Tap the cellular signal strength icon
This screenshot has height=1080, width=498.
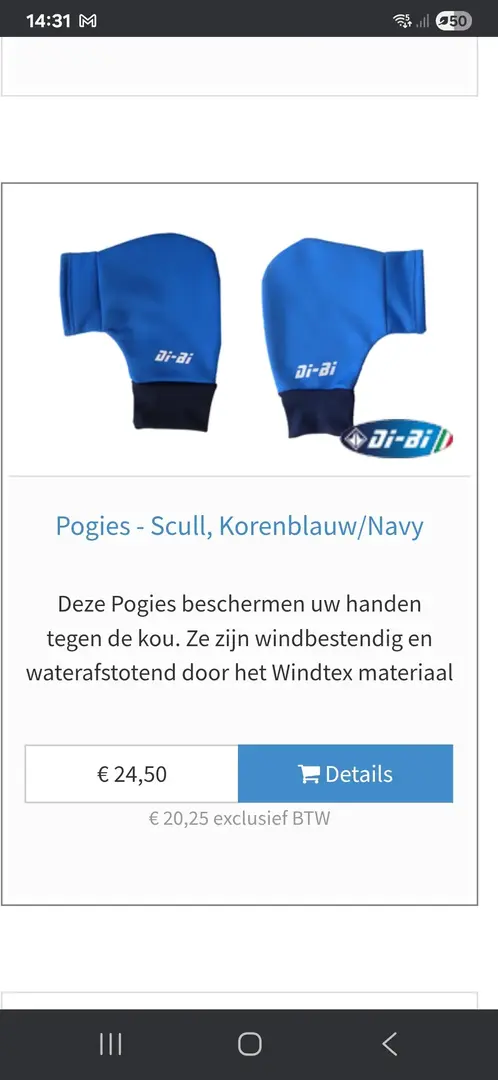point(422,22)
